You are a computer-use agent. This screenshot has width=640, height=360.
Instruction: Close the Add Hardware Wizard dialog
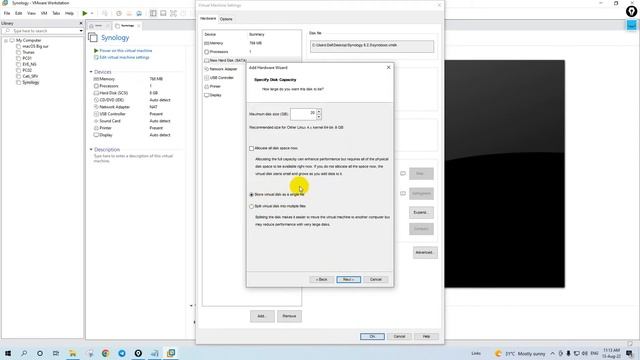click(x=389, y=67)
